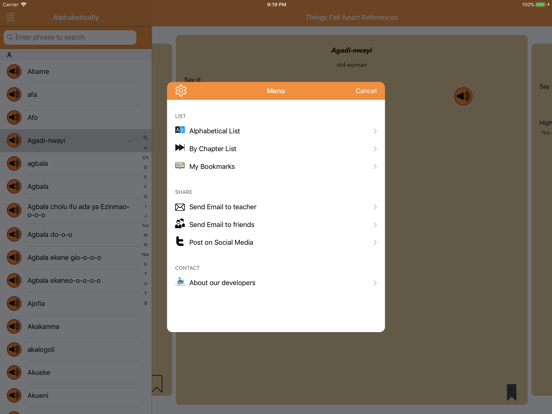Cancel the Menu dialog
This screenshot has height=414, width=552.
(x=366, y=91)
